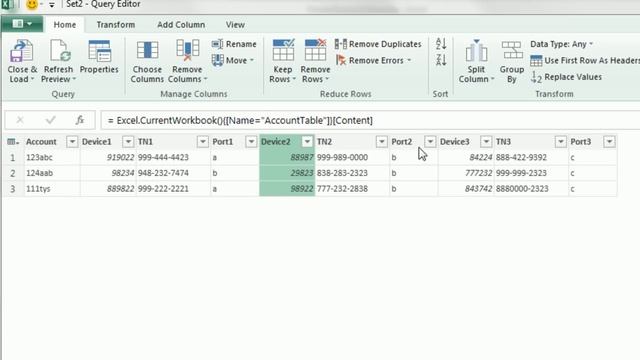Open the Port1 column filter dropdown
640x360 pixels.
click(x=251, y=142)
